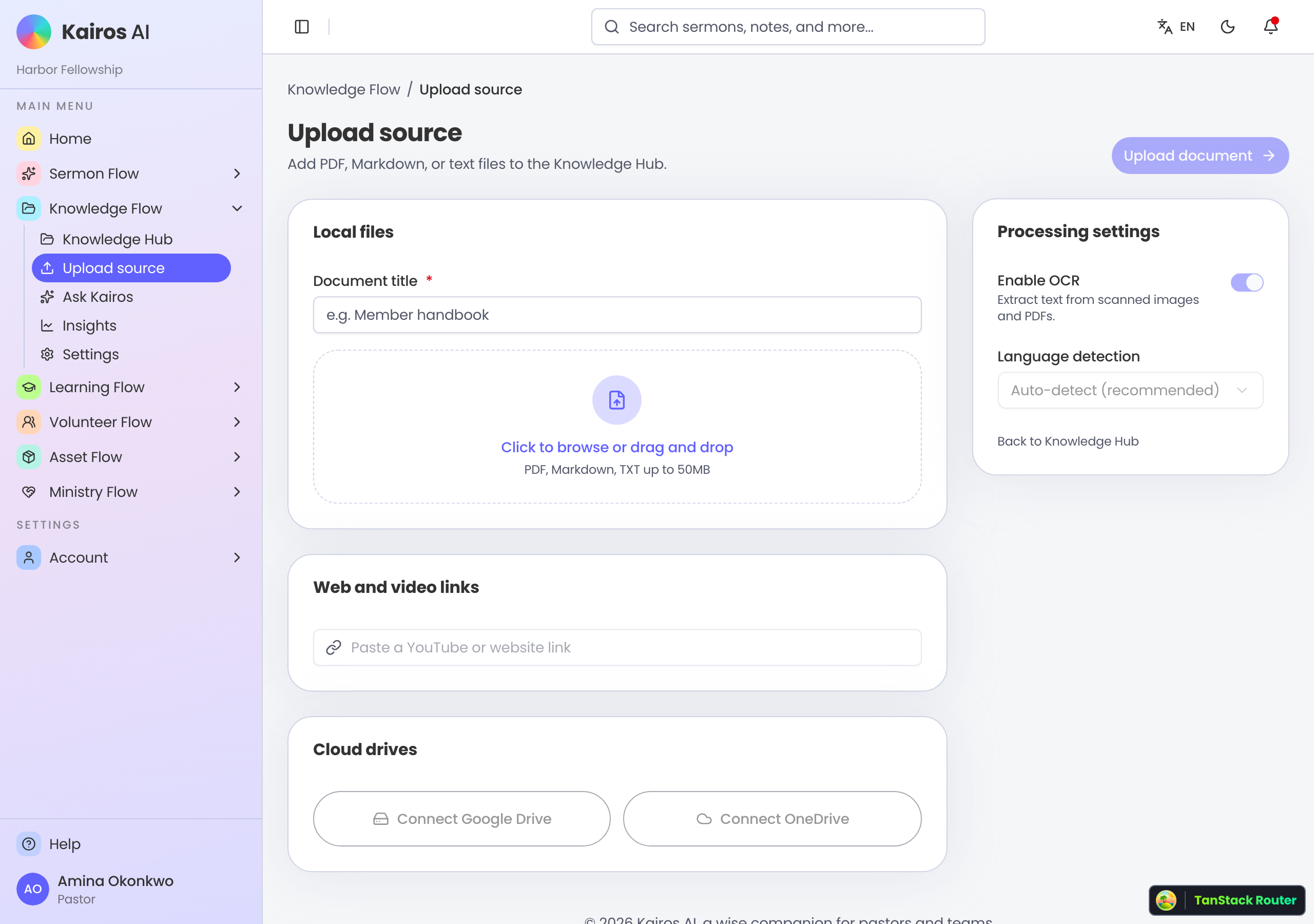Open the EN language switcher
Screen dimensions: 1314x924
pos(1176,27)
